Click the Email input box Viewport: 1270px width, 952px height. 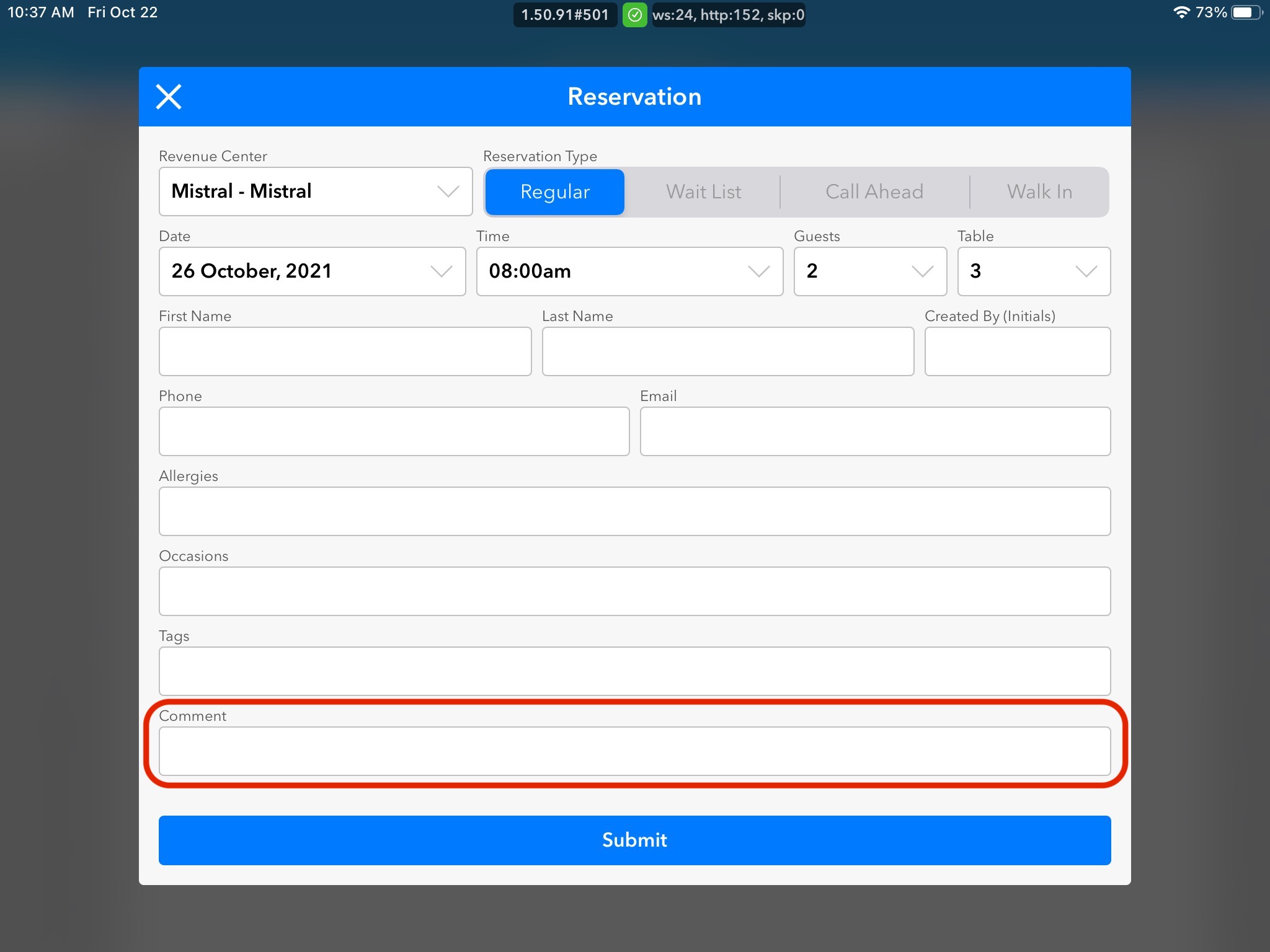875,431
